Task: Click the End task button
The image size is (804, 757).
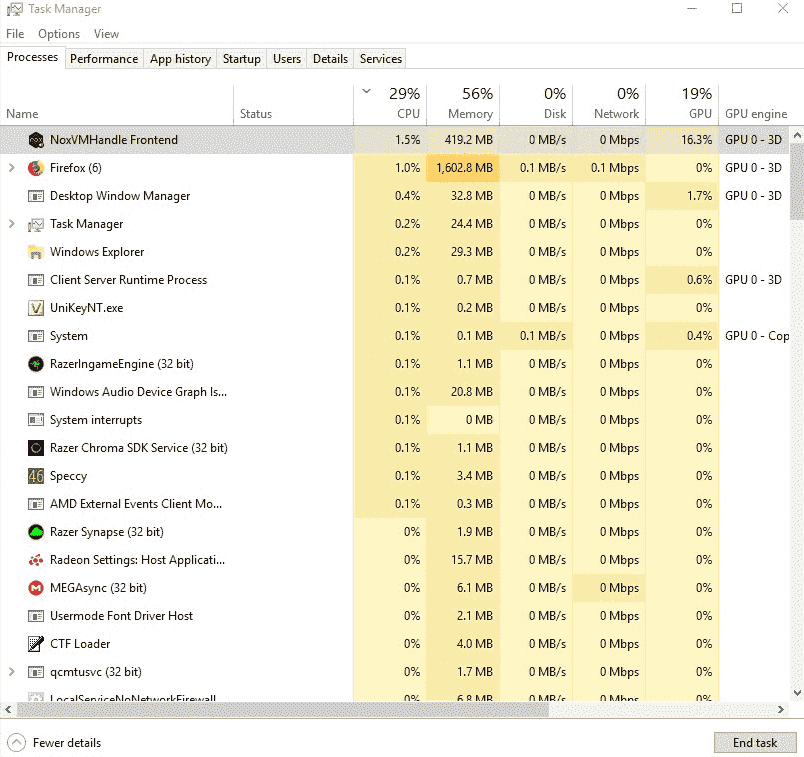Action: coord(755,742)
